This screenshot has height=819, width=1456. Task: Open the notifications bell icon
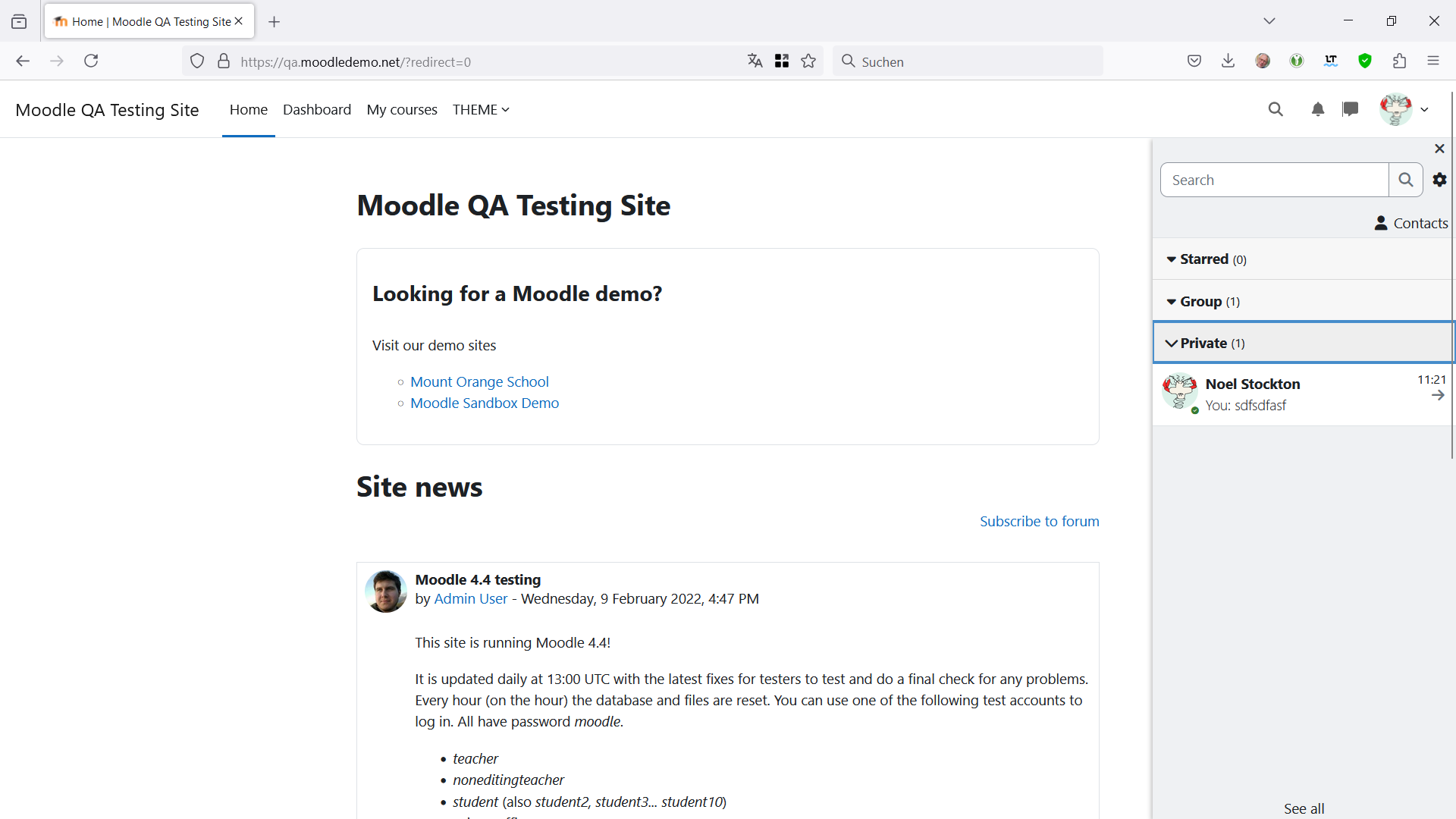[x=1318, y=109]
